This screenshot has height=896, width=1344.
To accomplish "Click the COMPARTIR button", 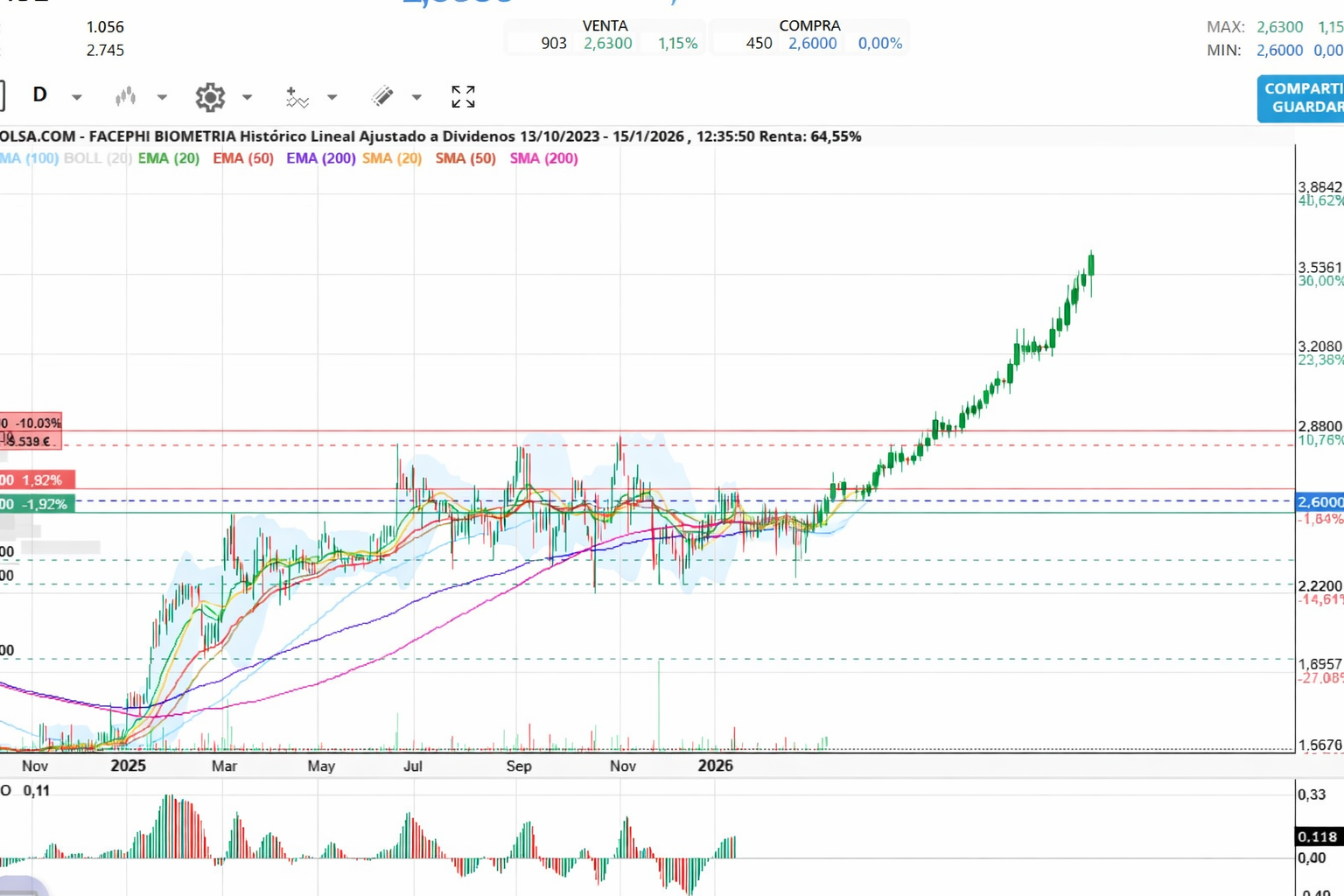I will click(1302, 88).
